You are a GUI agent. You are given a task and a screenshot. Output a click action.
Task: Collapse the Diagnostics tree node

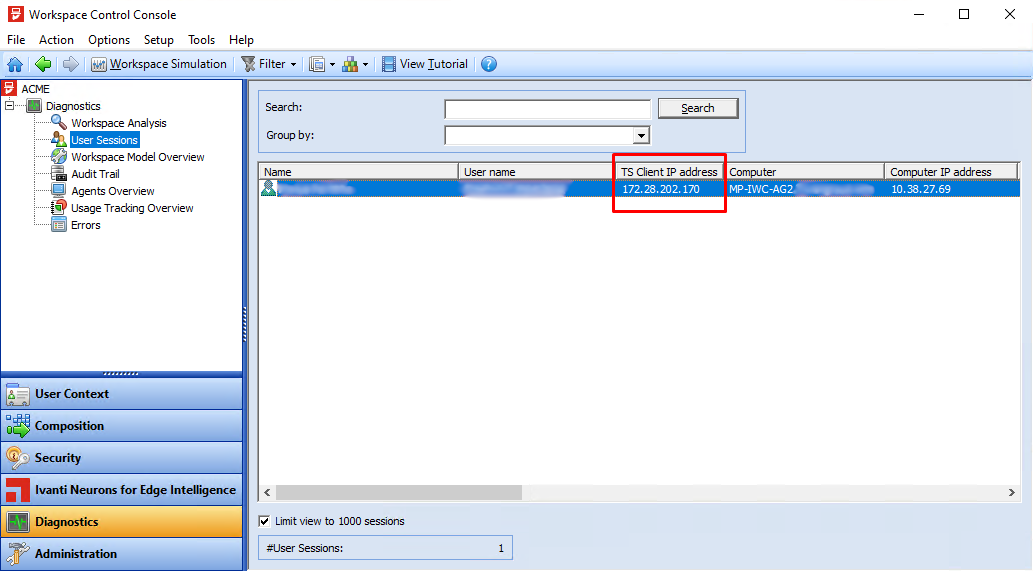pos(9,105)
